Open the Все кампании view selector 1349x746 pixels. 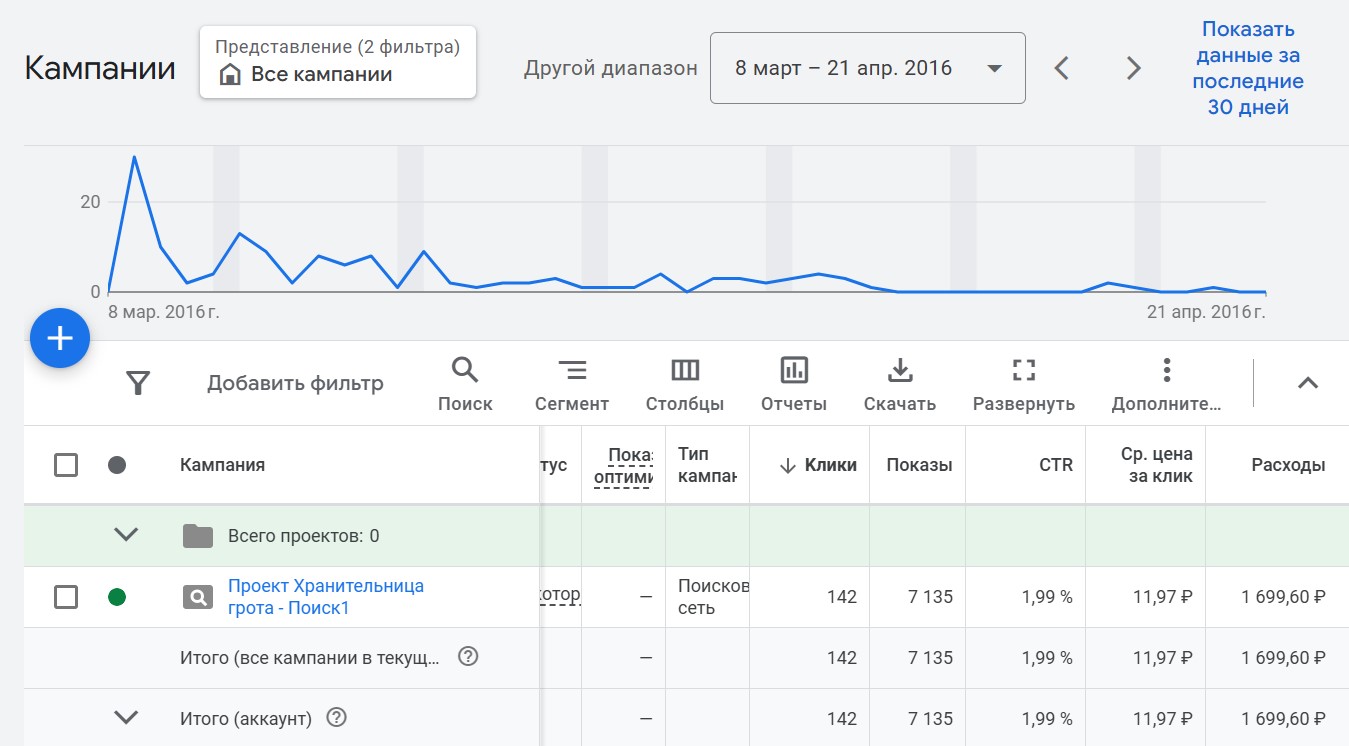coord(338,62)
